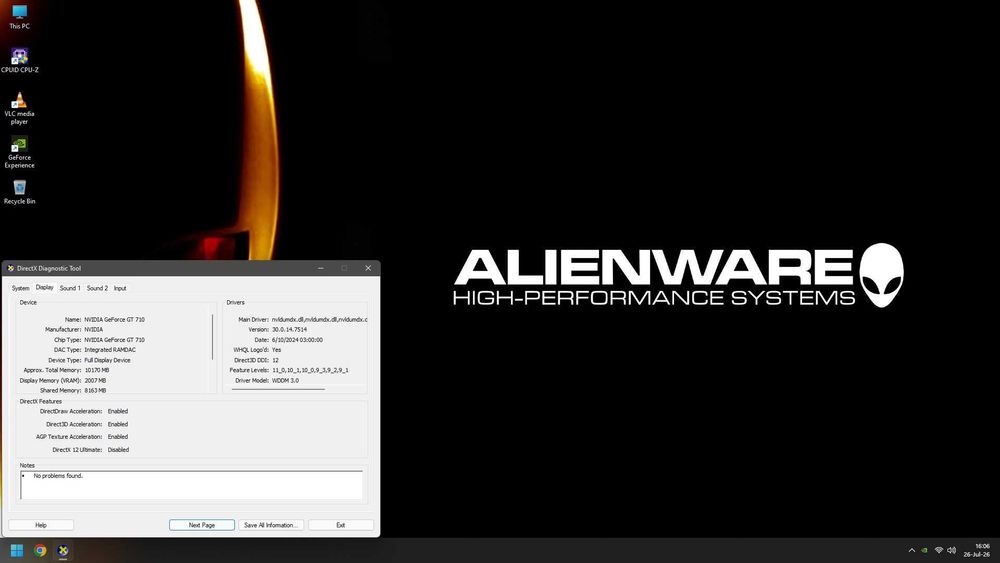1000x563 pixels.
Task: Switch to the Sound 1 tab
Action: 70,288
